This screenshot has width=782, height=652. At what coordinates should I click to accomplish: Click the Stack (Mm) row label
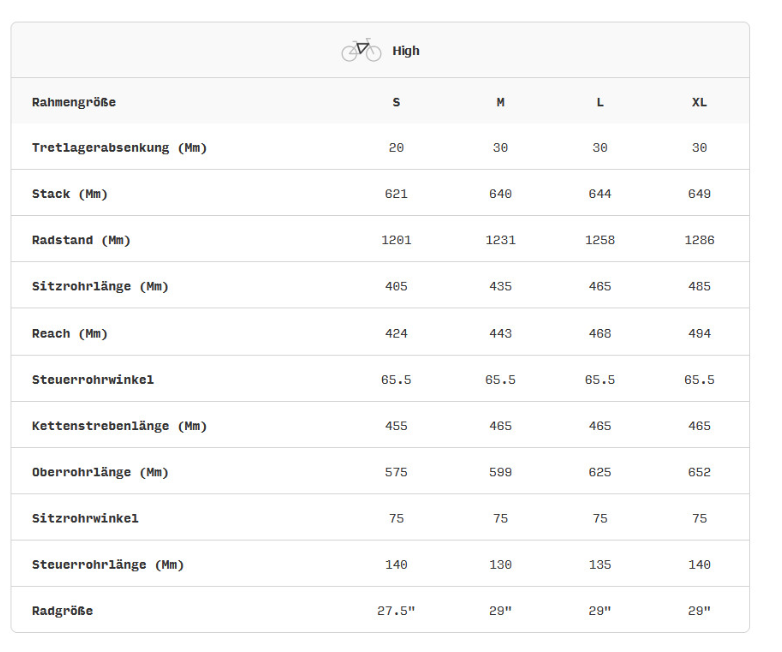tap(70, 194)
